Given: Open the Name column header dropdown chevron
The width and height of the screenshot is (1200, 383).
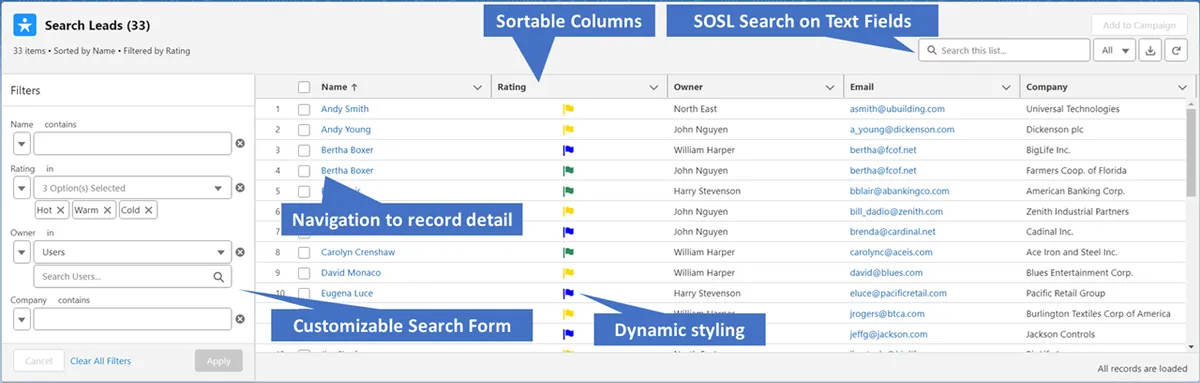Looking at the screenshot, I should coord(477,88).
